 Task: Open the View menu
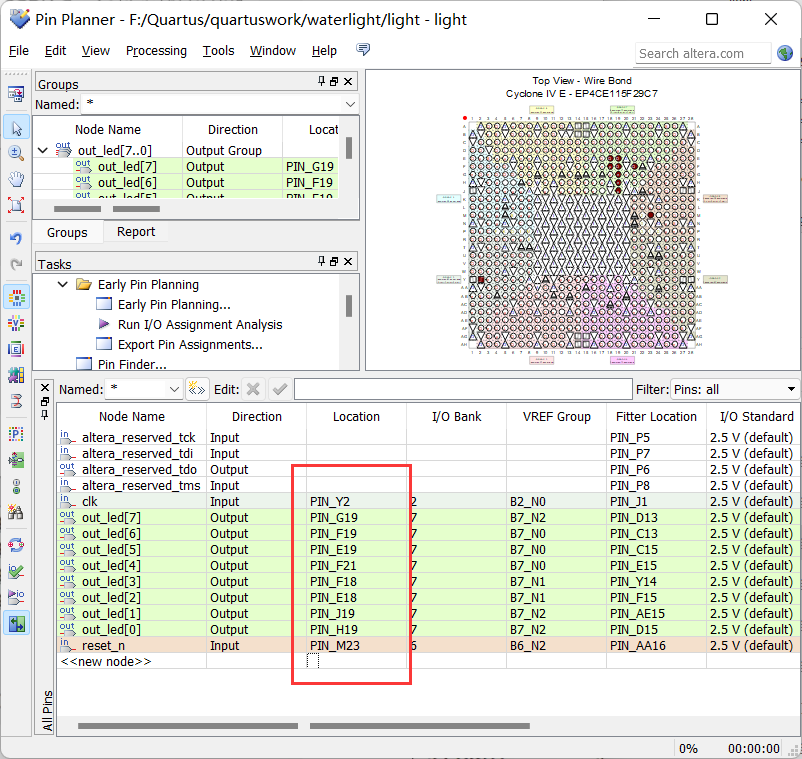pos(96,51)
